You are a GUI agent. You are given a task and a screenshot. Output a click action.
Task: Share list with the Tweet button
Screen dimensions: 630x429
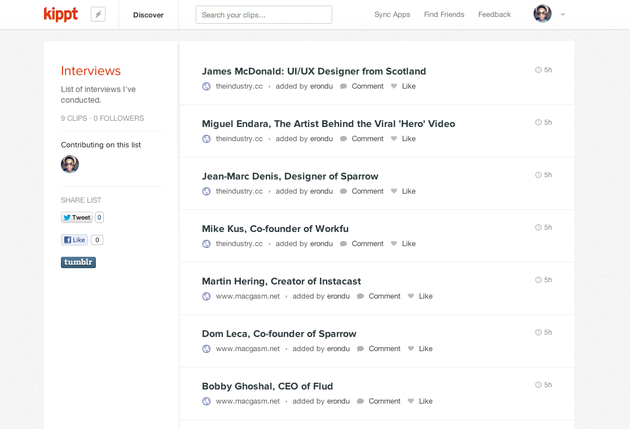pyautogui.click(x=76, y=217)
